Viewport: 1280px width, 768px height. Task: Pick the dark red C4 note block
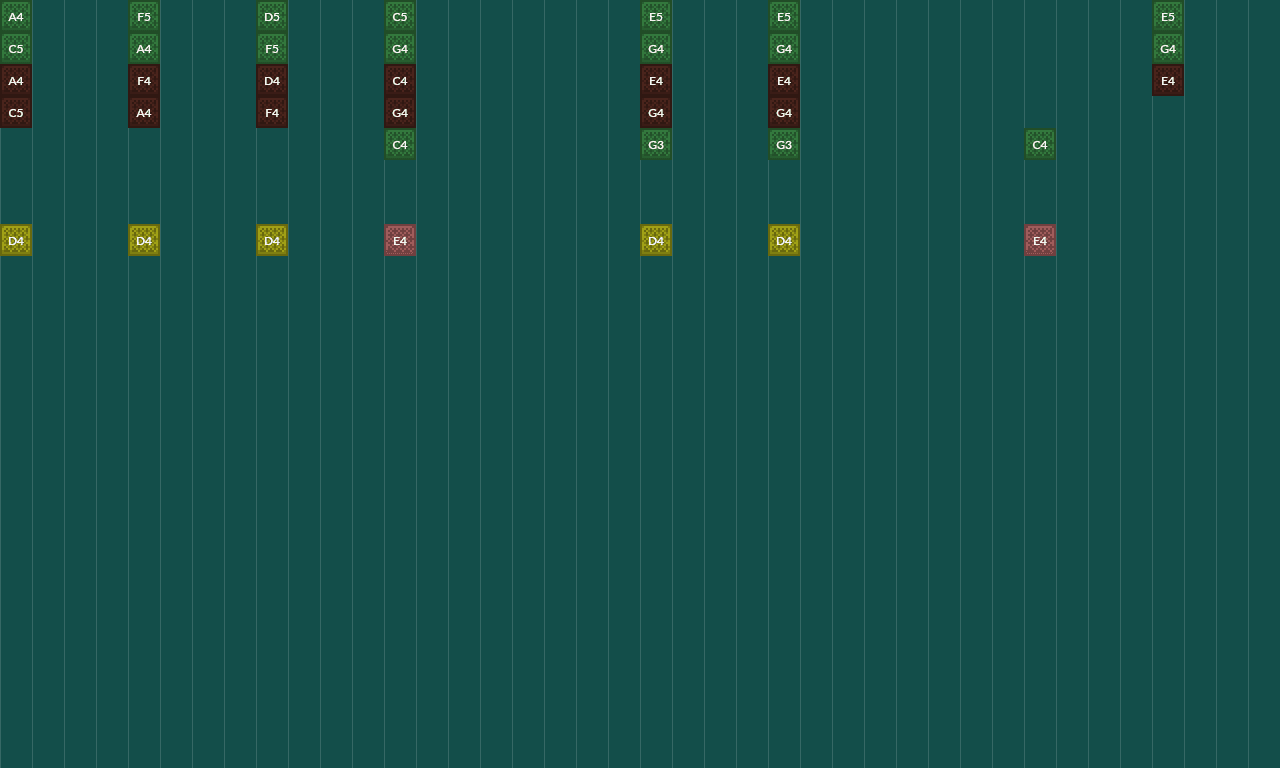pos(400,80)
